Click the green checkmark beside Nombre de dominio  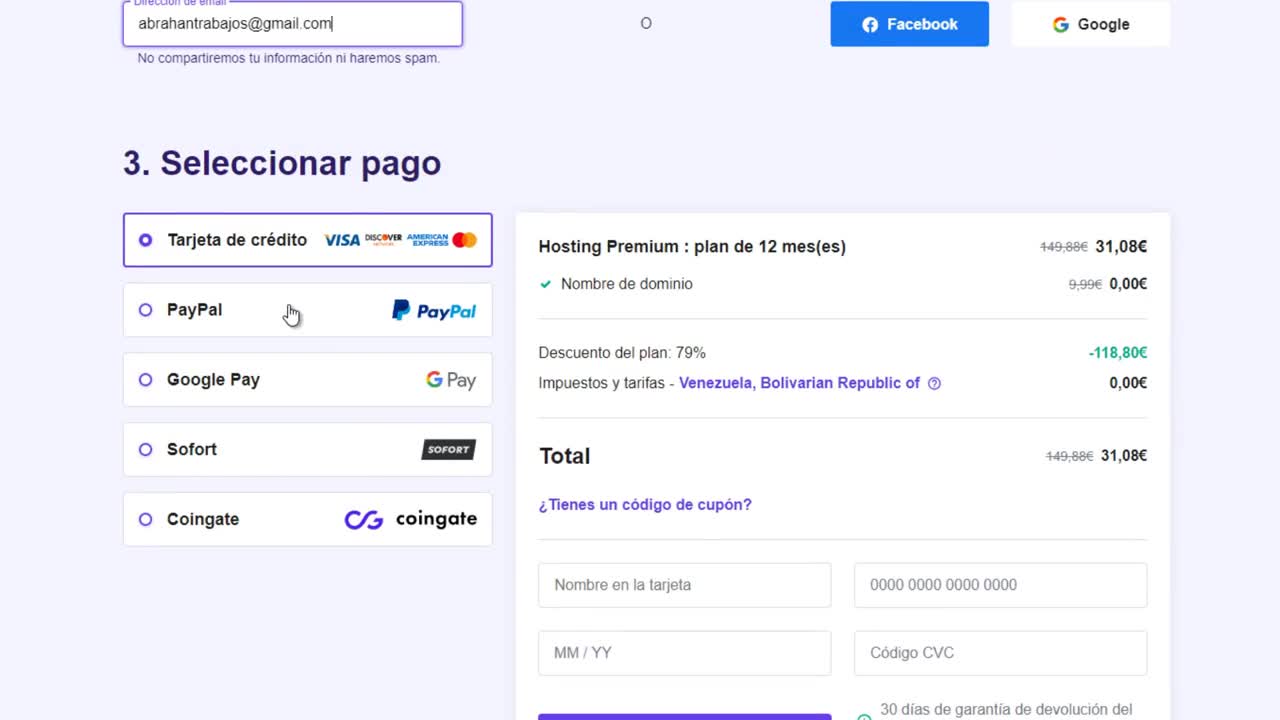545,284
